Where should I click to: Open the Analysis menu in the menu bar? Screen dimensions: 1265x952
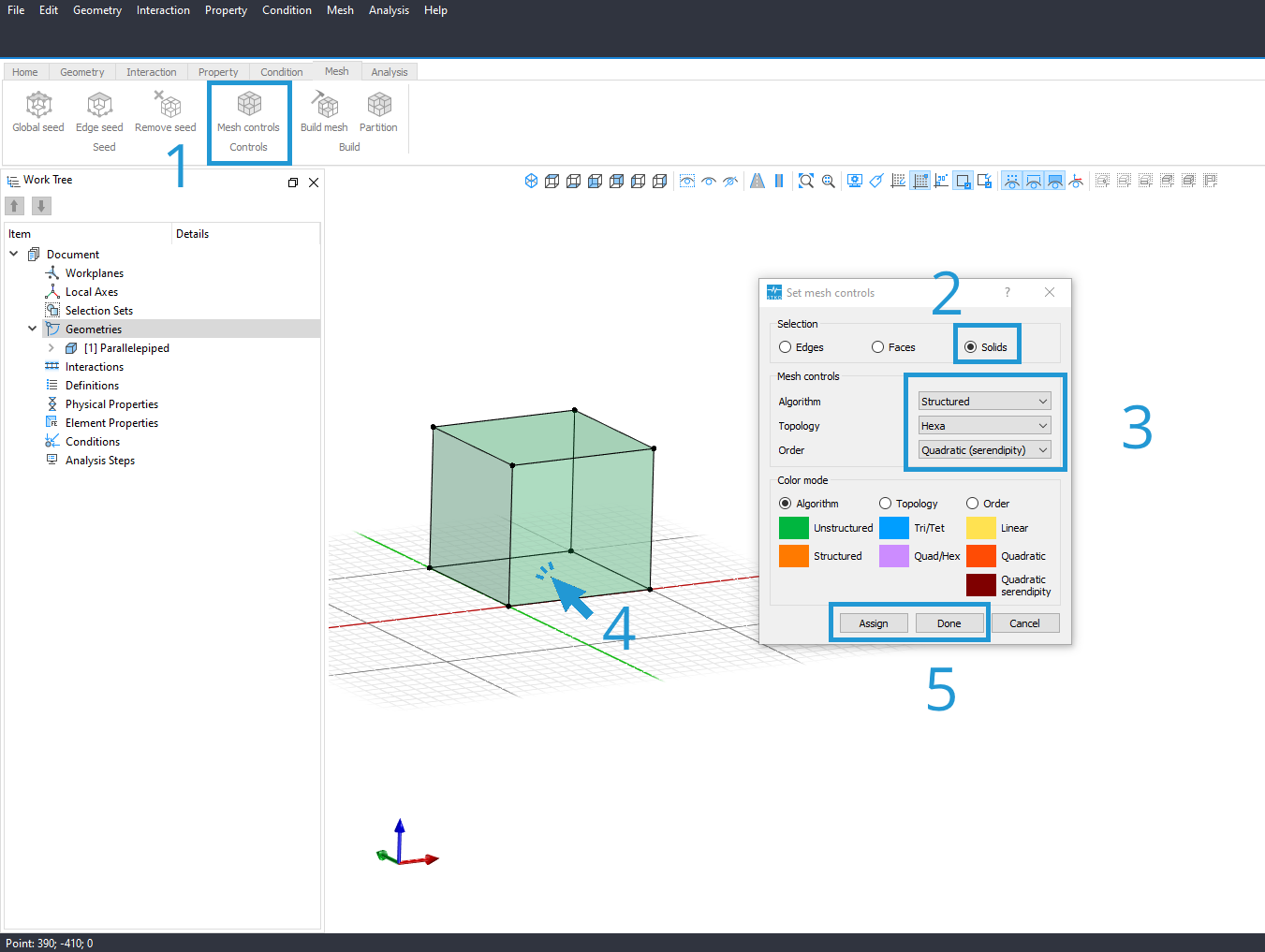(x=389, y=10)
